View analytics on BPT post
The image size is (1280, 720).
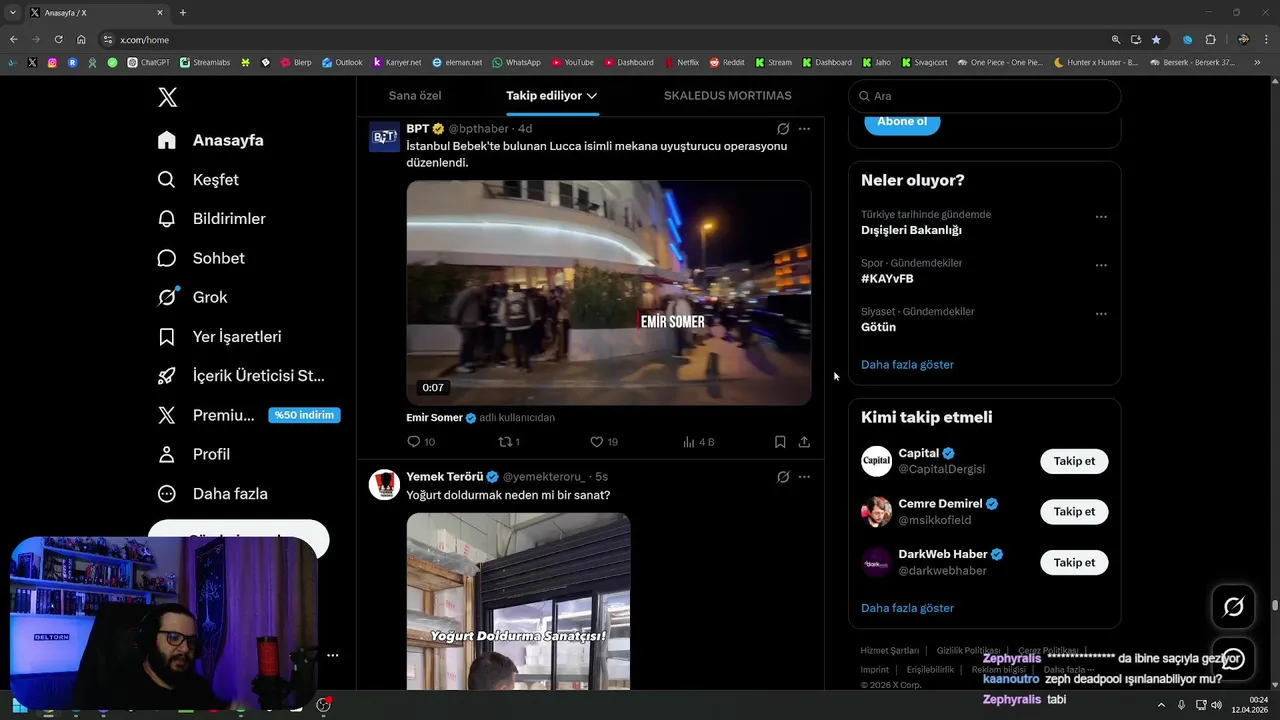click(x=698, y=442)
